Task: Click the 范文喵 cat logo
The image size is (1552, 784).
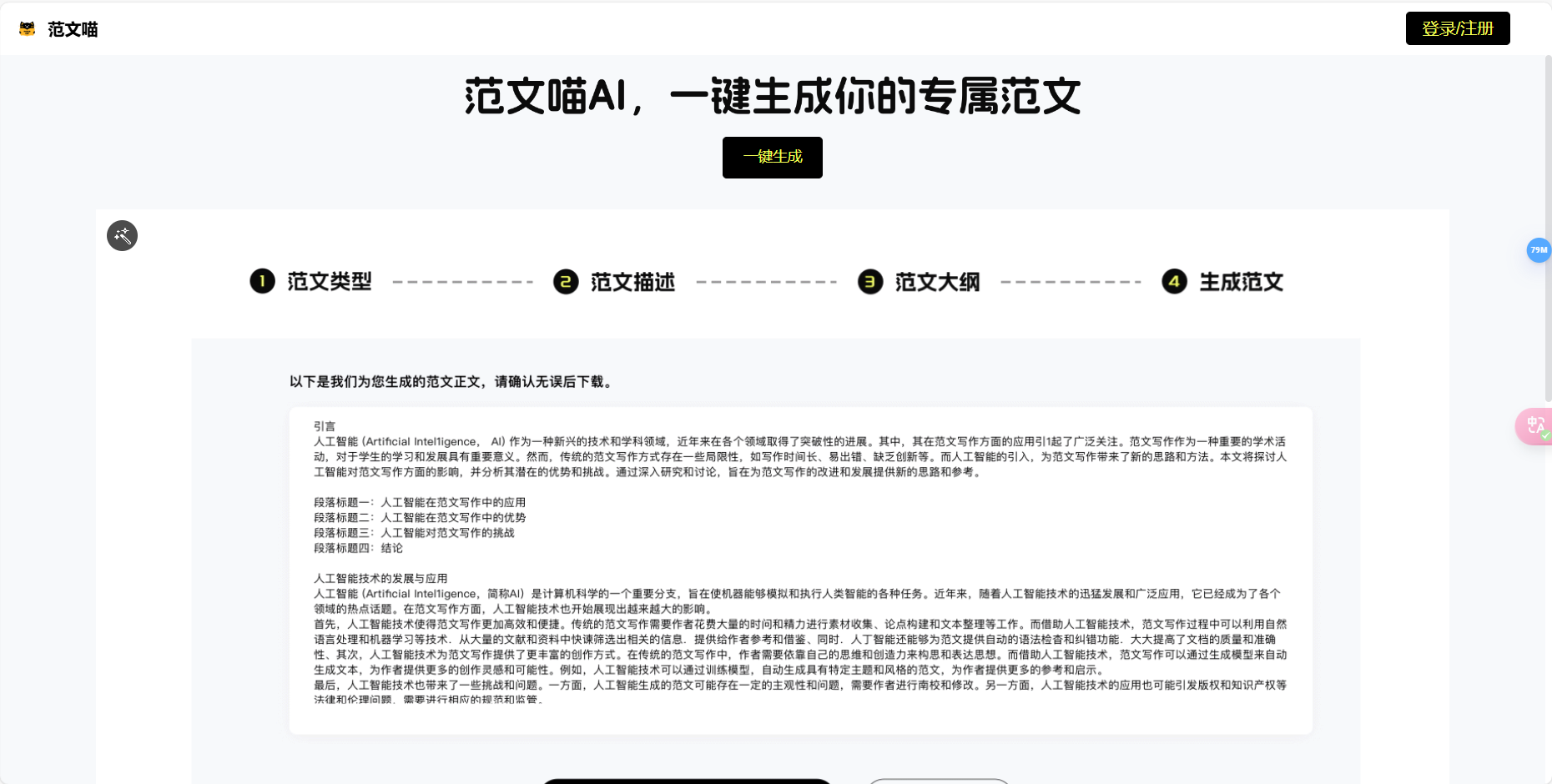Action: pos(28,28)
